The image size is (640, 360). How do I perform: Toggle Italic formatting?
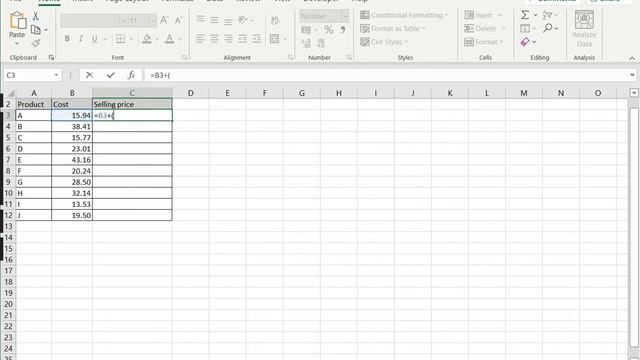pyautogui.click(x=80, y=39)
